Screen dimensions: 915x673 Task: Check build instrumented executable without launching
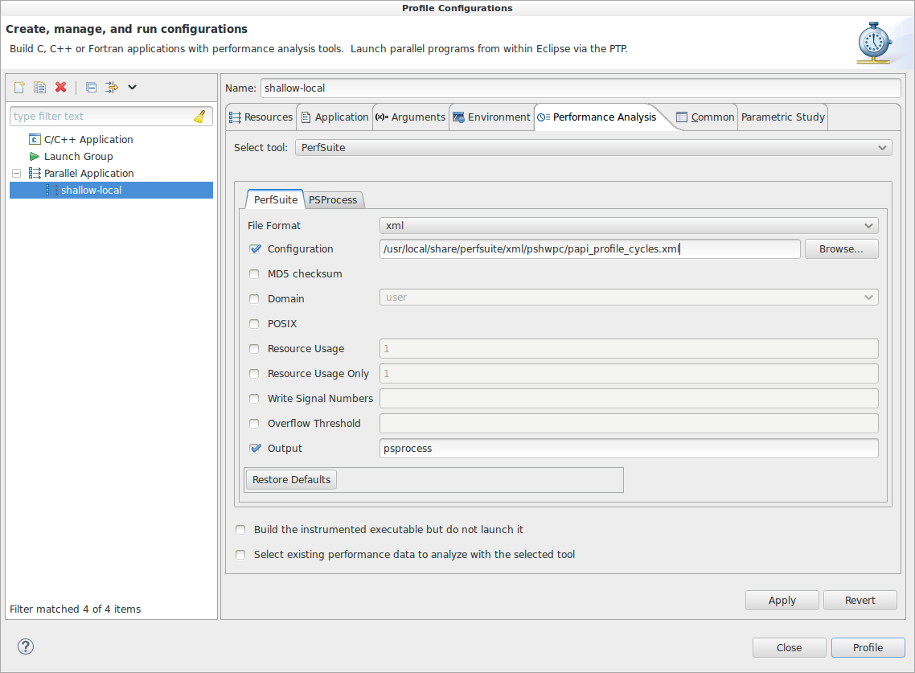coord(240,530)
